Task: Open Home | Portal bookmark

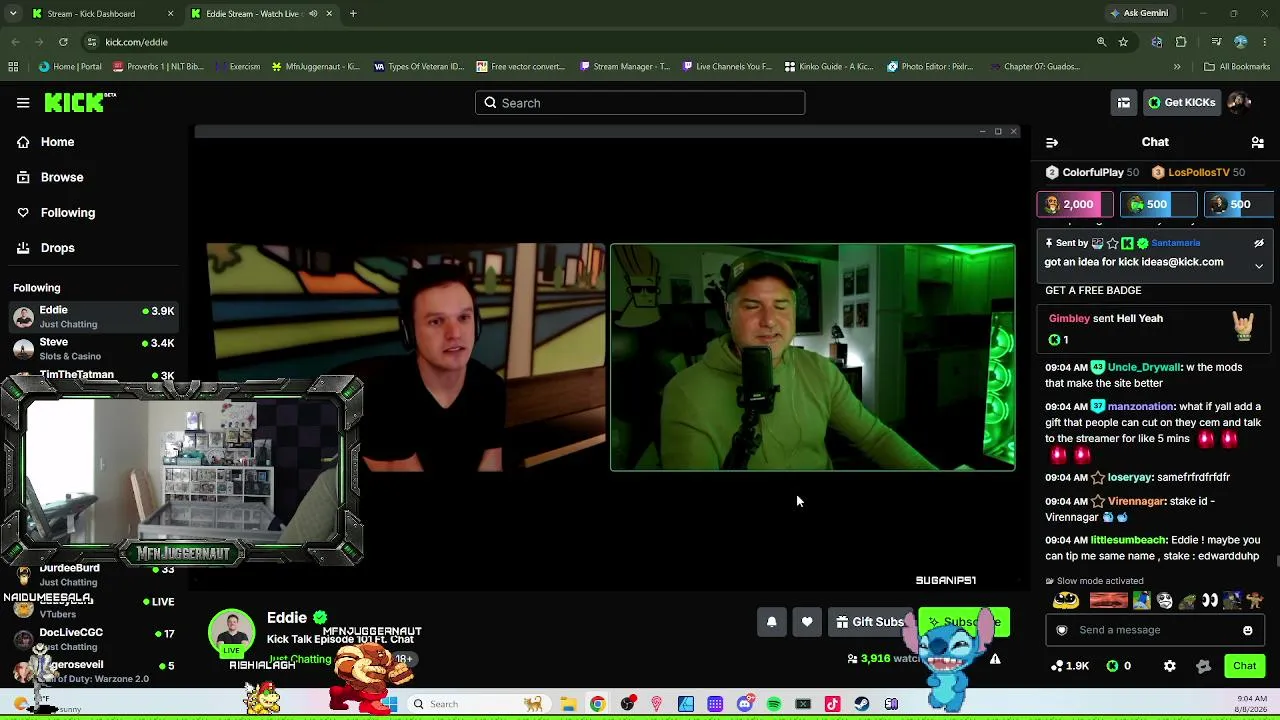Action: click(70, 67)
